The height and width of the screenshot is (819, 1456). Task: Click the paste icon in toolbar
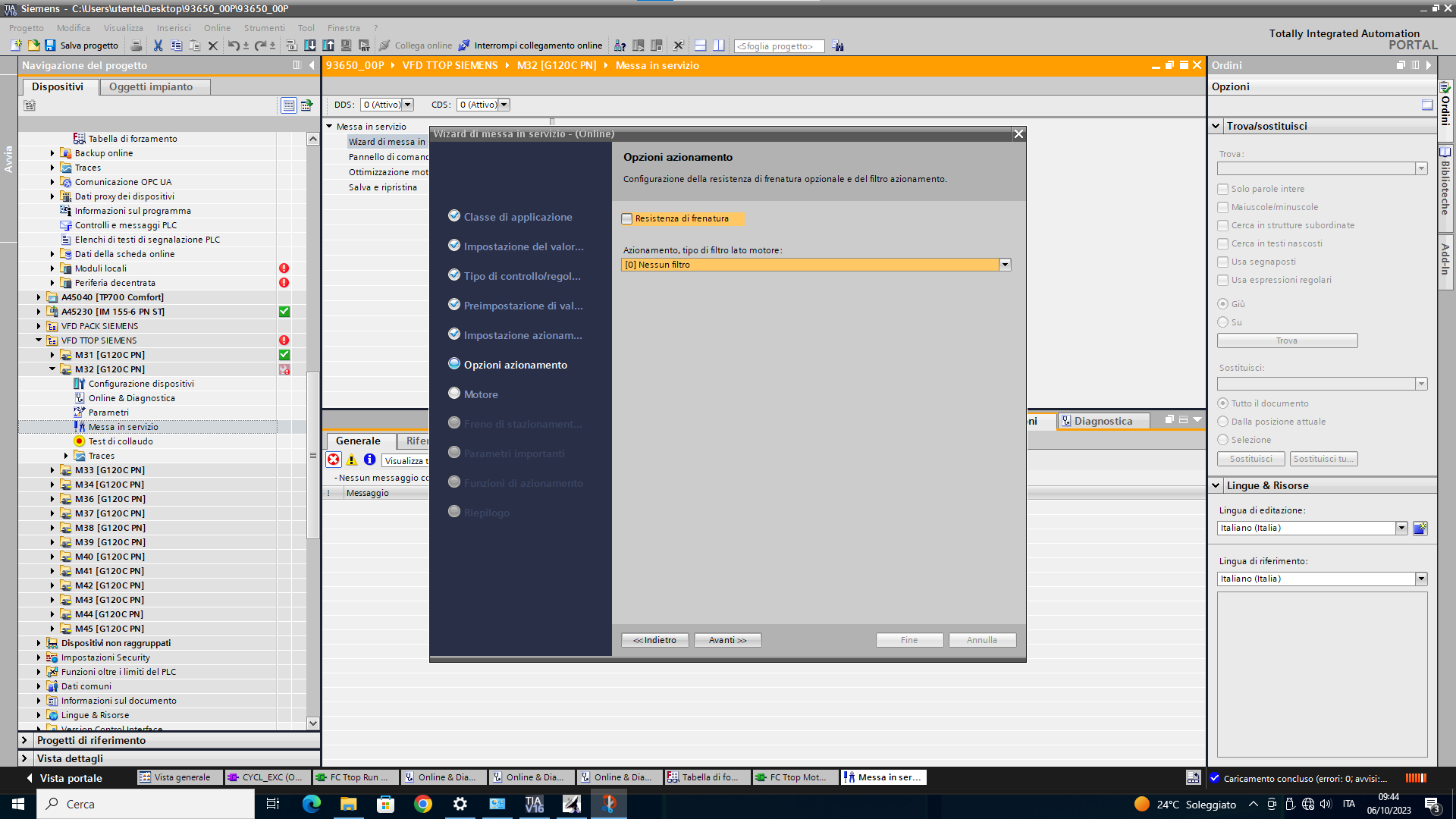[194, 45]
